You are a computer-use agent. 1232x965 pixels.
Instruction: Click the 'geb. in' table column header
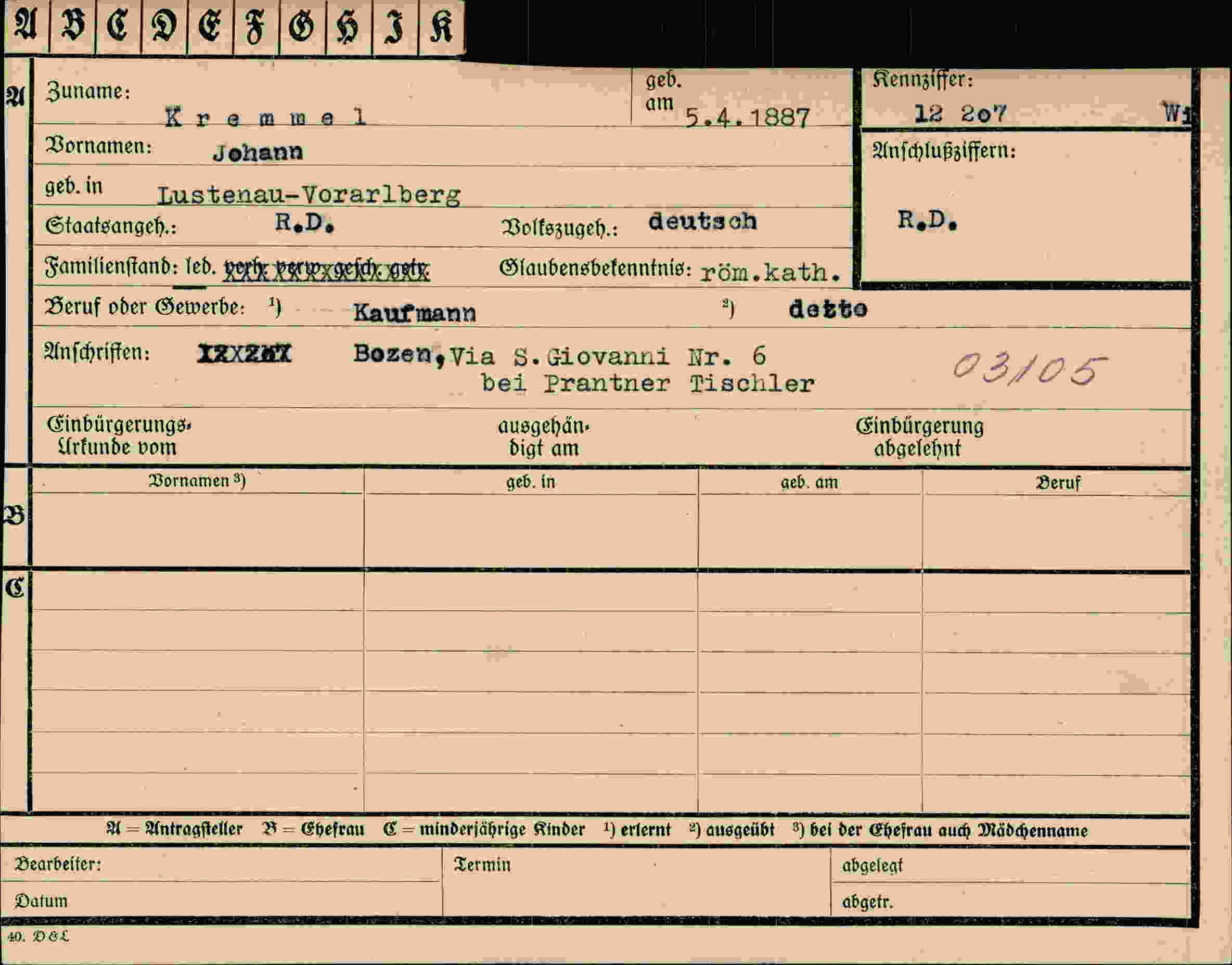[531, 482]
